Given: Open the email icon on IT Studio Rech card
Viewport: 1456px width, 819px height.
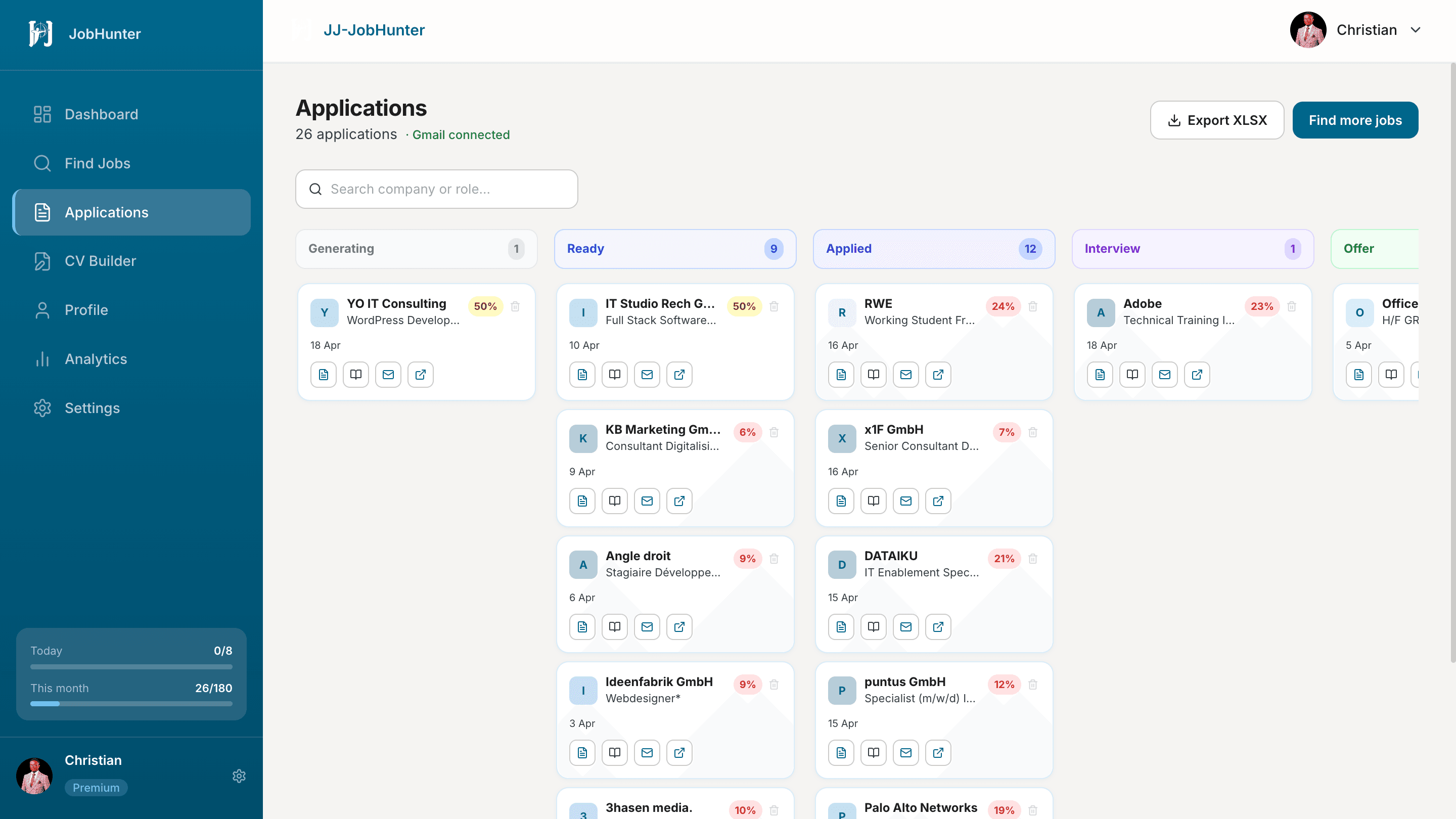Looking at the screenshot, I should pyautogui.click(x=647, y=374).
